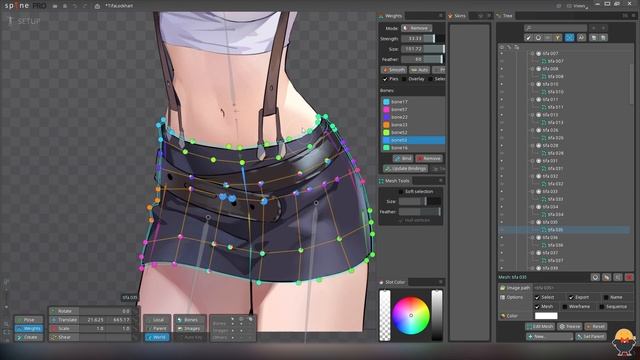Toggle the Pies checkbox
This screenshot has height=360, width=640.
[x=385, y=79]
